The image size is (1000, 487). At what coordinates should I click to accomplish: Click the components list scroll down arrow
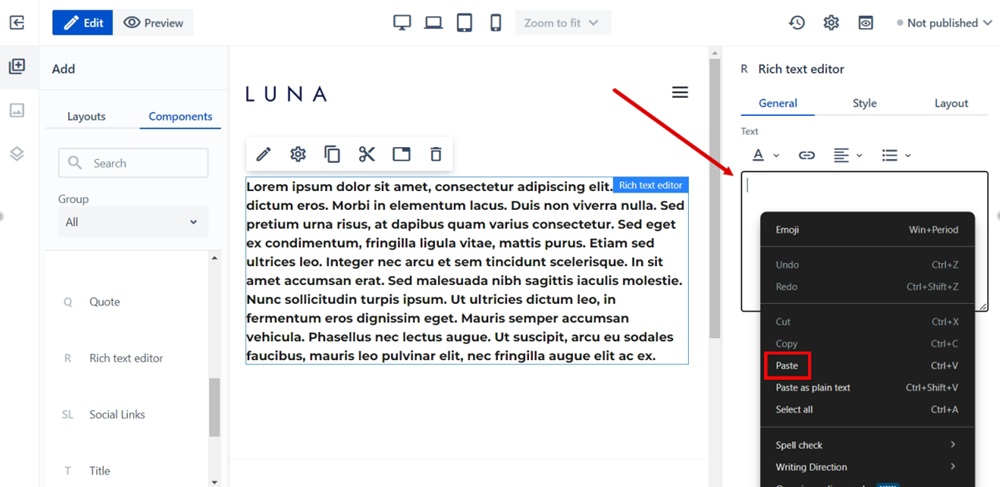tap(214, 482)
